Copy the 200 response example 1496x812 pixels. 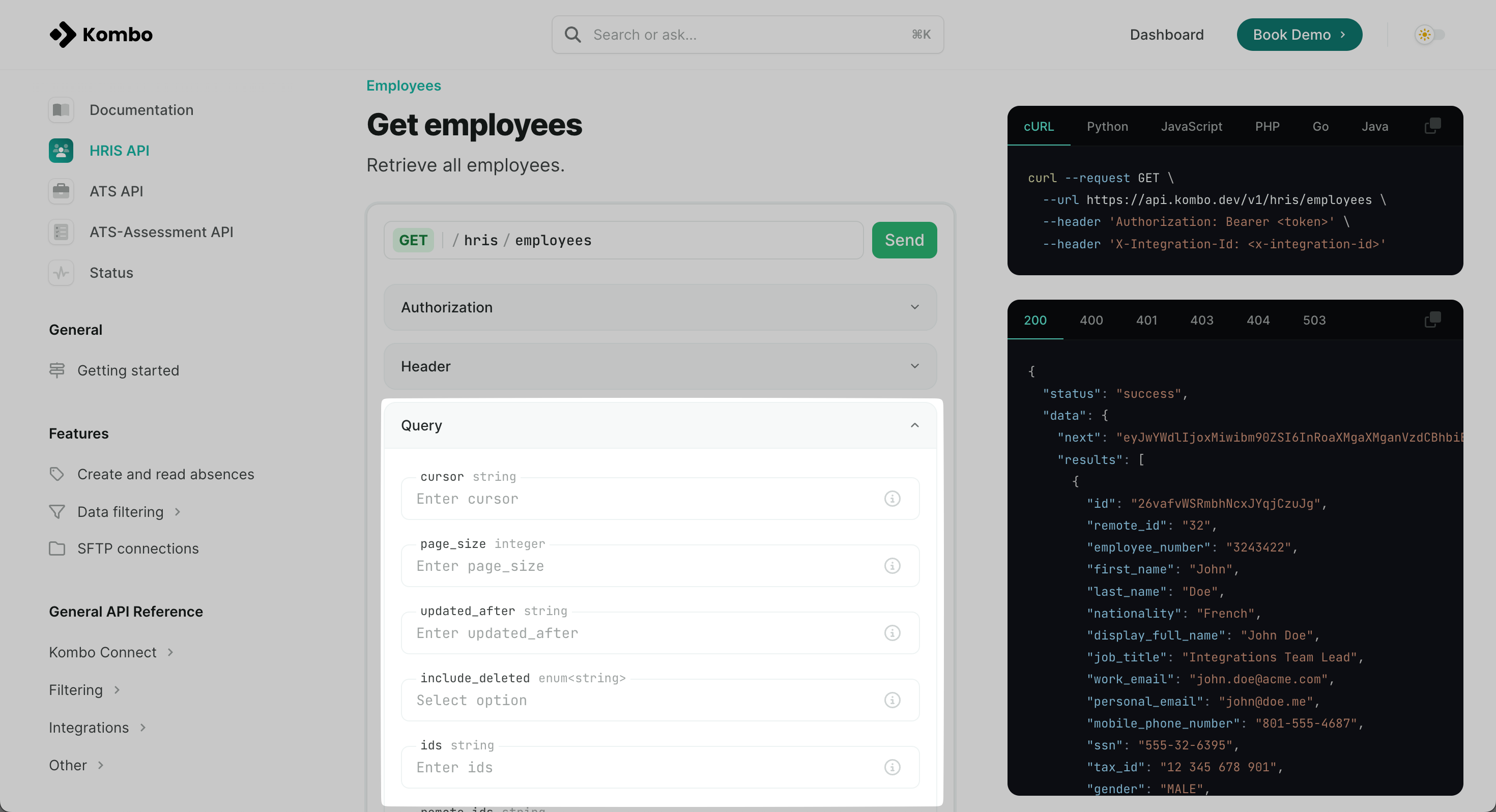(x=1432, y=320)
